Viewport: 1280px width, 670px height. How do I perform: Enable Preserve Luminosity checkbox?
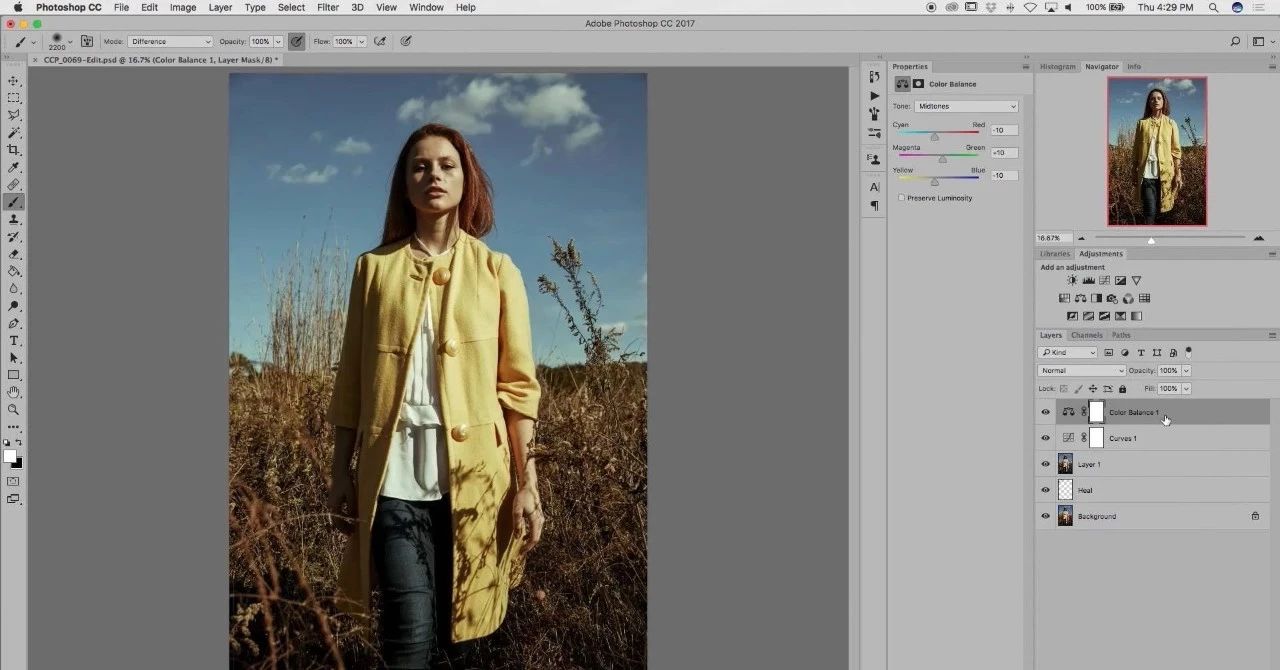click(x=902, y=198)
